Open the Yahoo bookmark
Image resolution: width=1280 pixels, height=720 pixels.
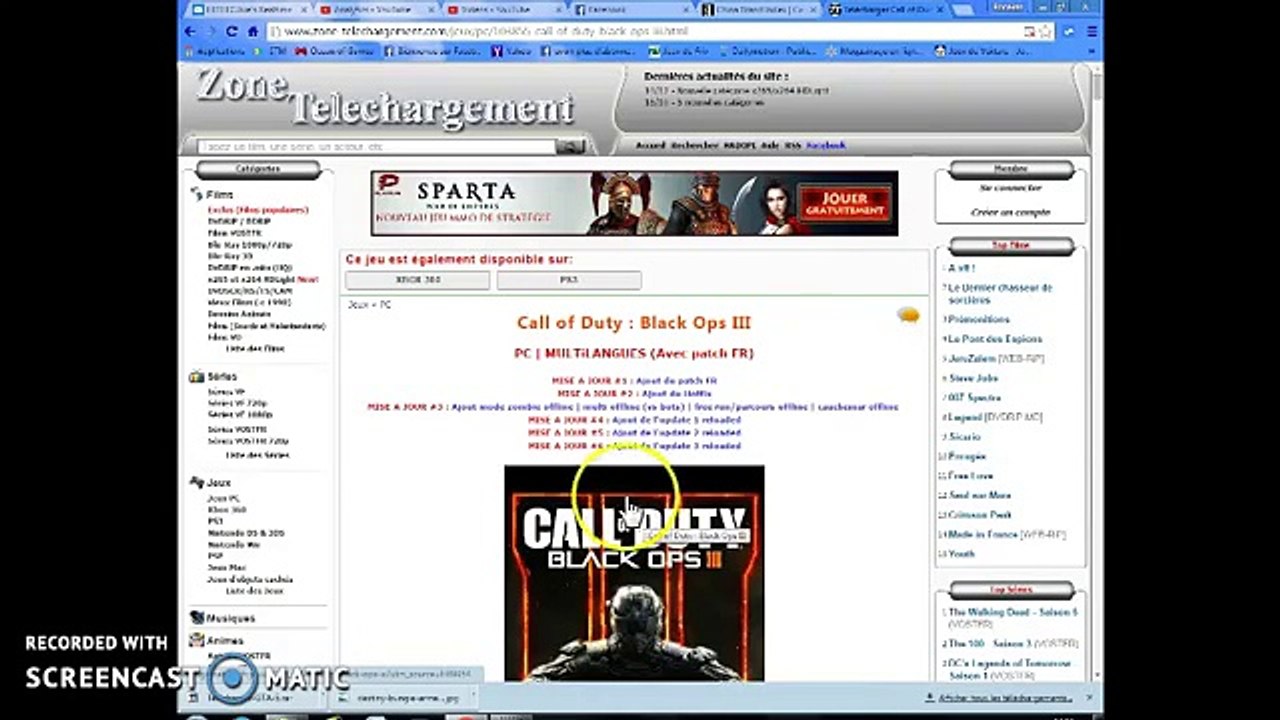511,51
